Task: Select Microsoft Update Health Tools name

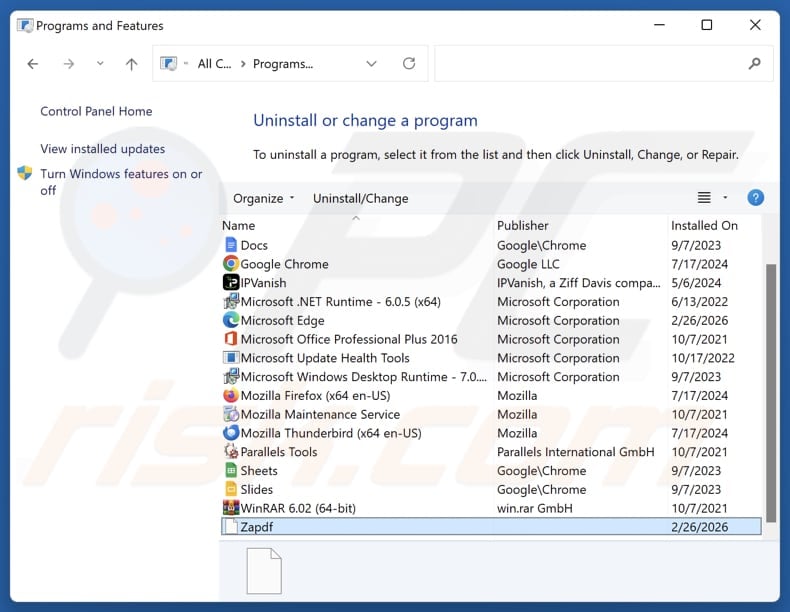Action: (325, 358)
